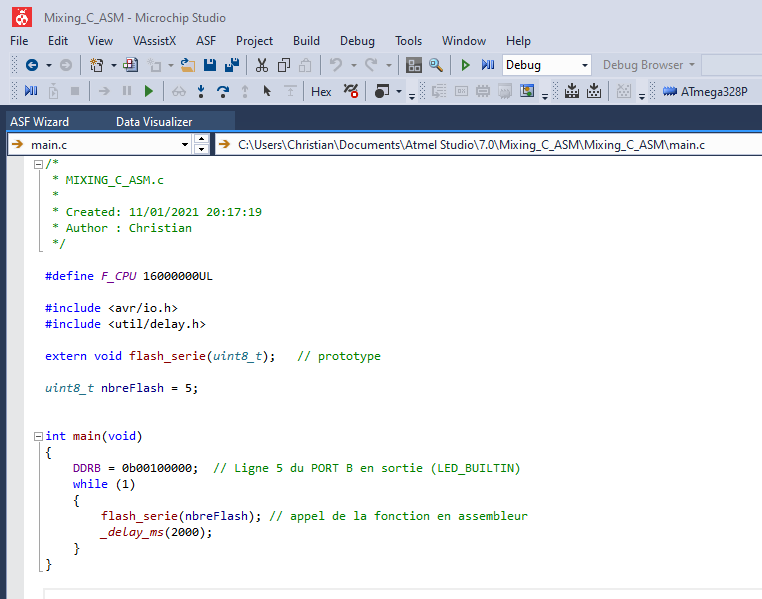Screen dimensions: 762x599
Task: Open the Edit menu
Action: 58,41
